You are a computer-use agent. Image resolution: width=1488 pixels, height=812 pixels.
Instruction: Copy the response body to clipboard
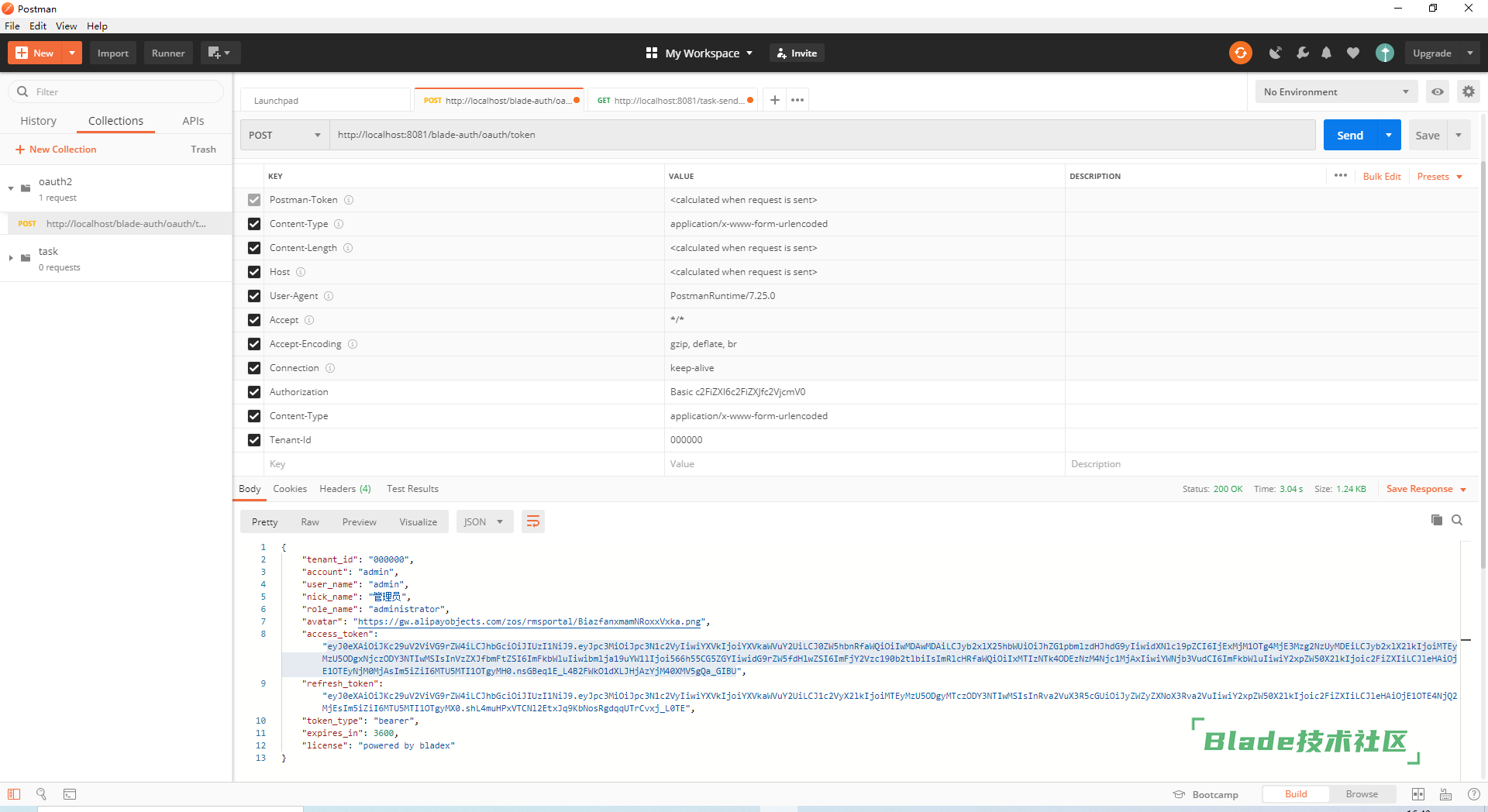(1436, 520)
